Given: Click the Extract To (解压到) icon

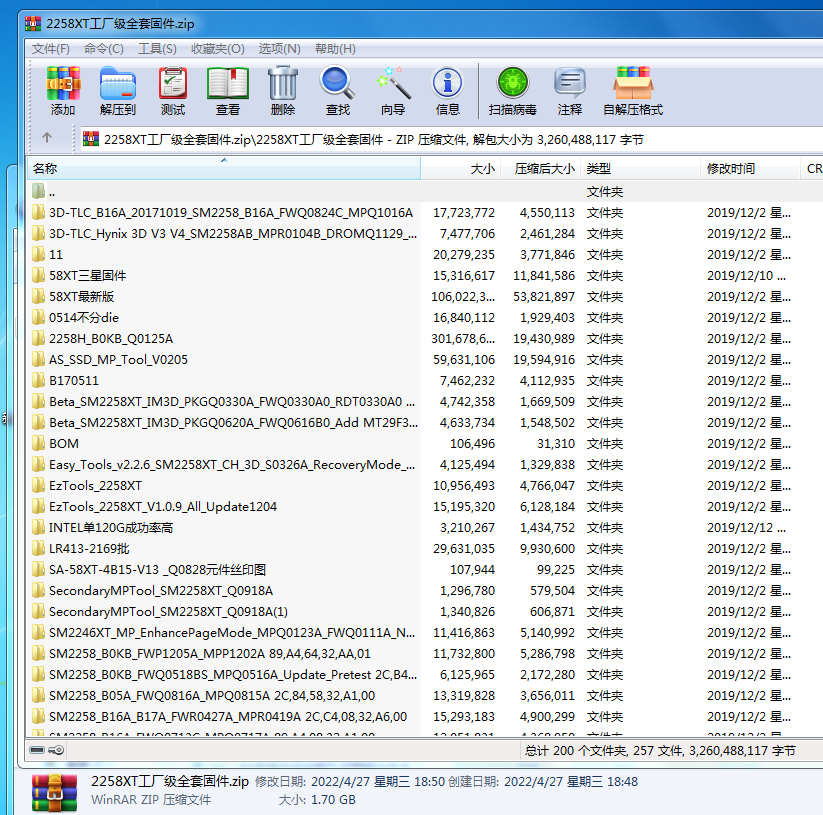Looking at the screenshot, I should click(x=118, y=90).
